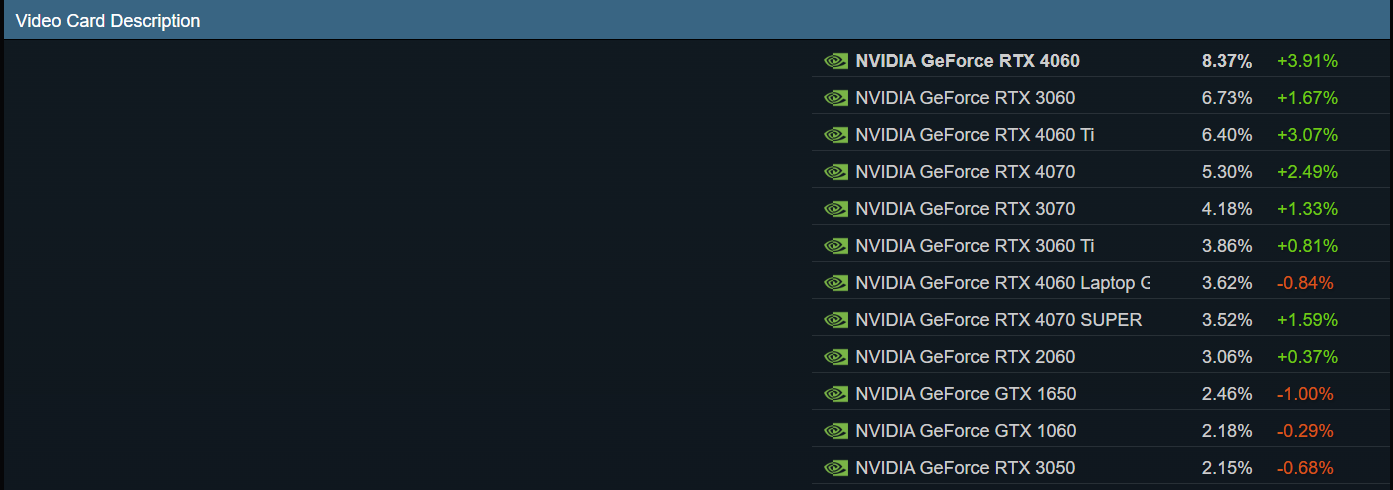Select the NVIDIA GeForce RTX 2060 row

click(x=1101, y=357)
